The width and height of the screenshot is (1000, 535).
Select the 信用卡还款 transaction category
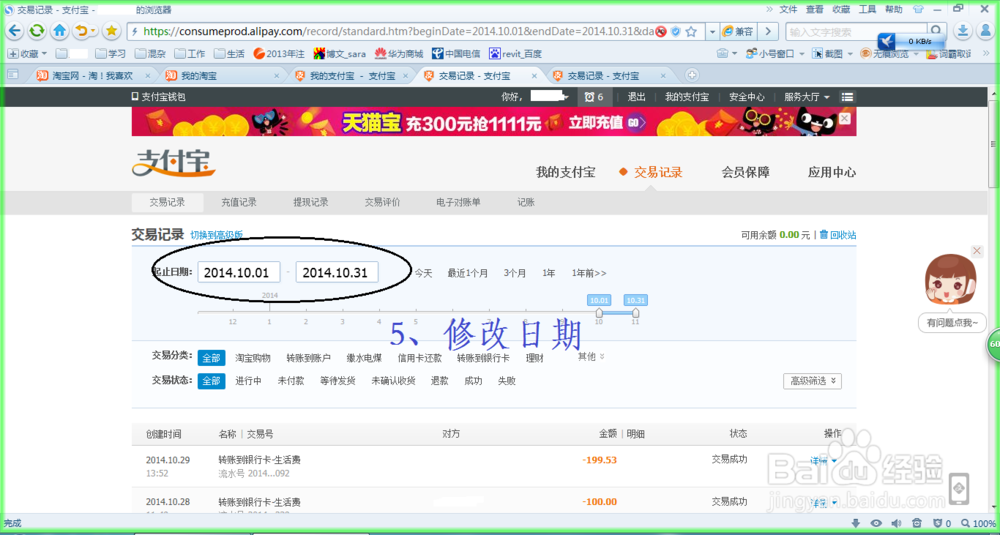tap(420, 358)
